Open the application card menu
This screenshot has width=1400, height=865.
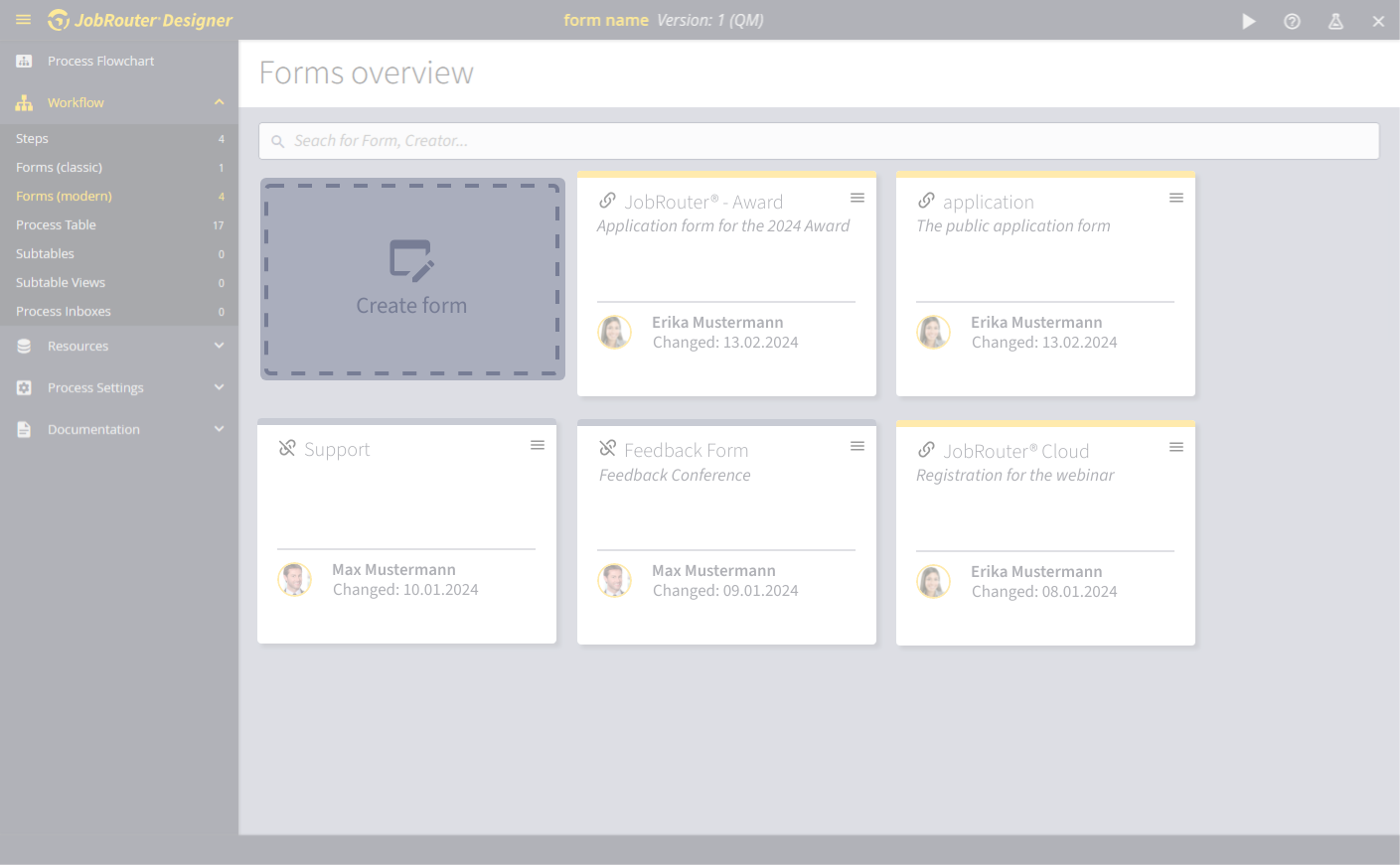tap(1176, 199)
